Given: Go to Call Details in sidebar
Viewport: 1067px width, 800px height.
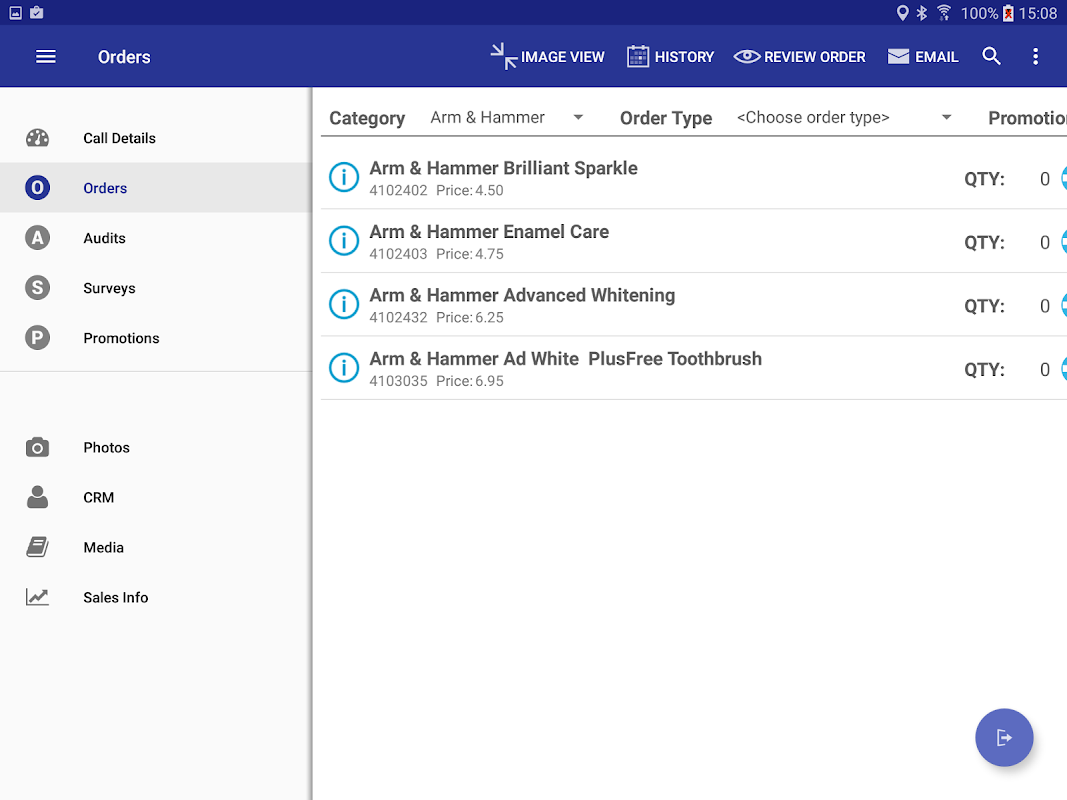Looking at the screenshot, I should (119, 138).
